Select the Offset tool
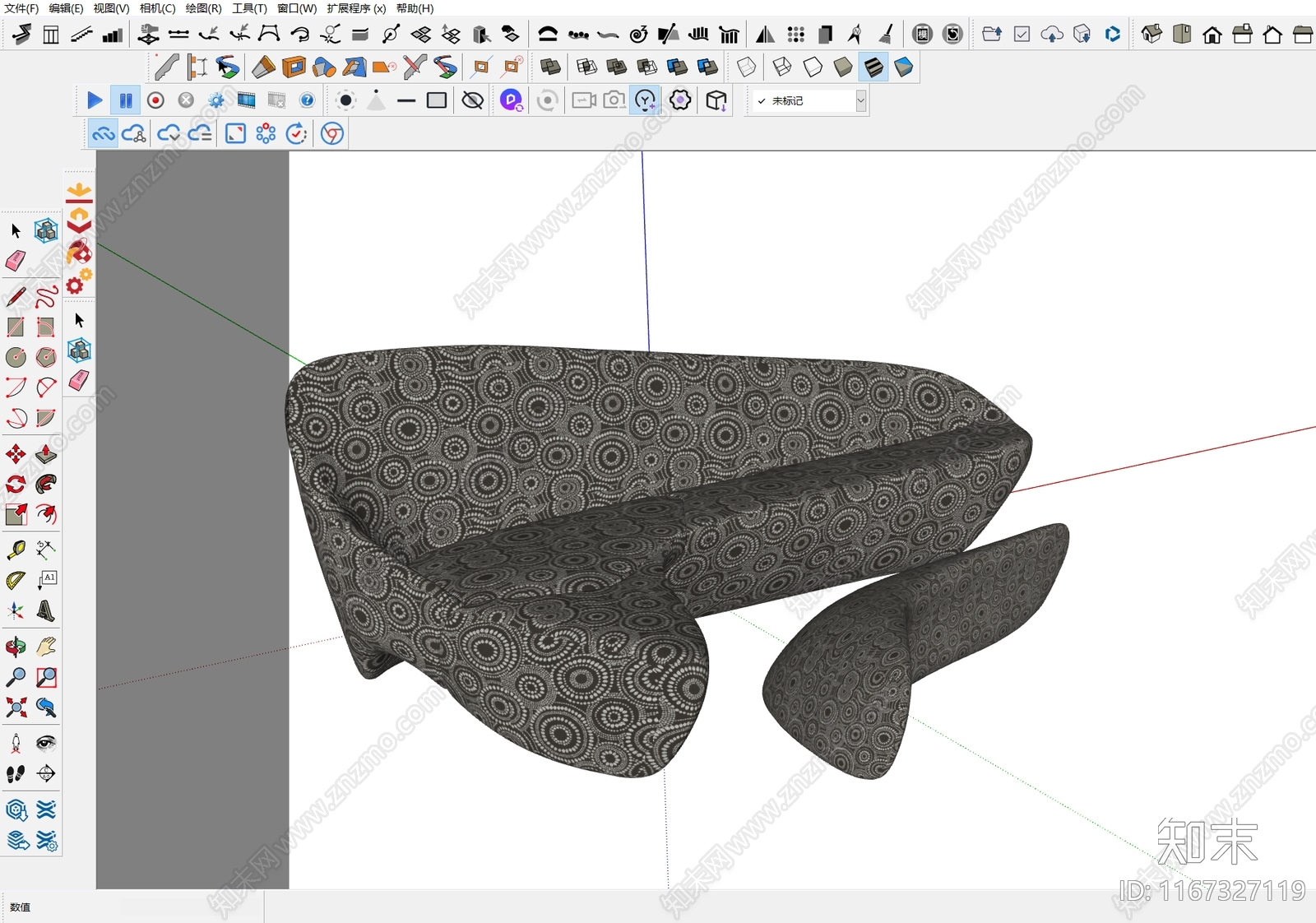 point(46,515)
